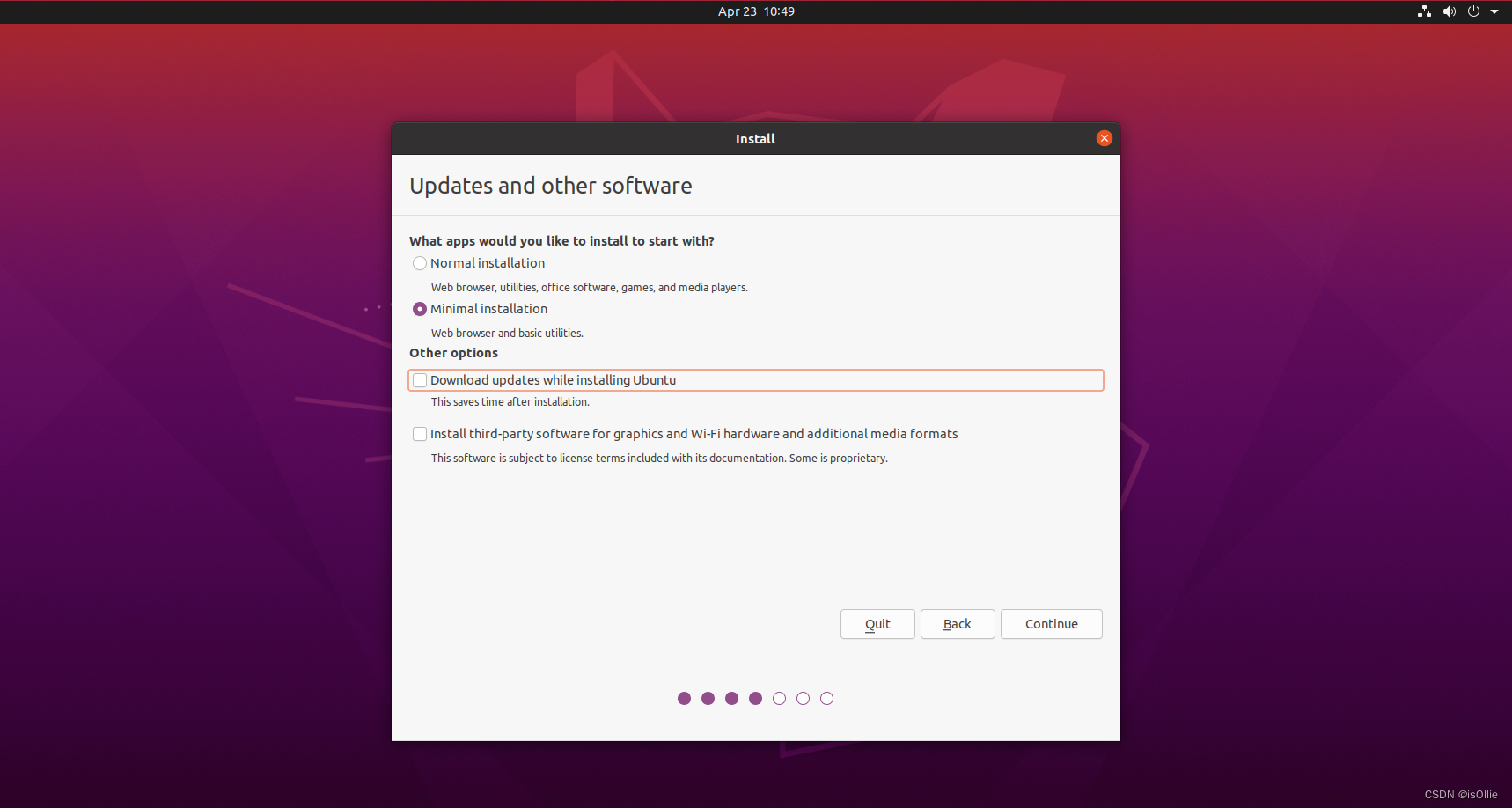Check Install third-party software for graphics and Wi-Fi
This screenshot has width=1512, height=808.
click(x=420, y=433)
